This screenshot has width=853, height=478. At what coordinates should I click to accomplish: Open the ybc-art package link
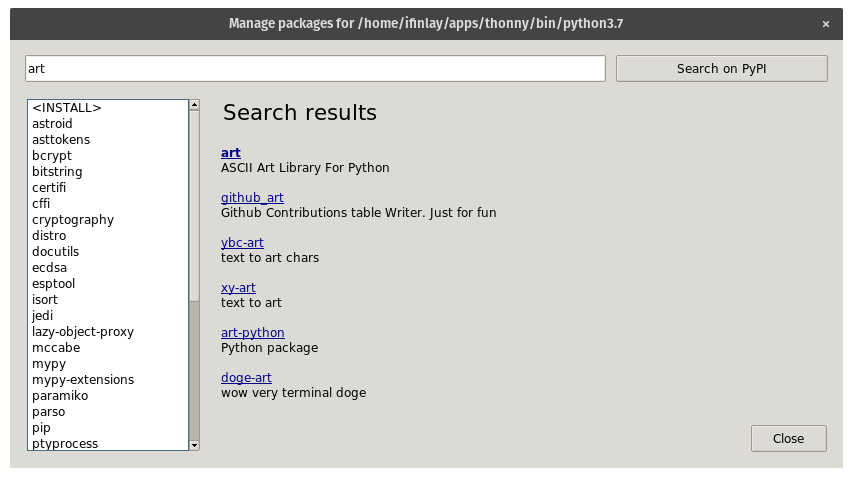tap(242, 243)
